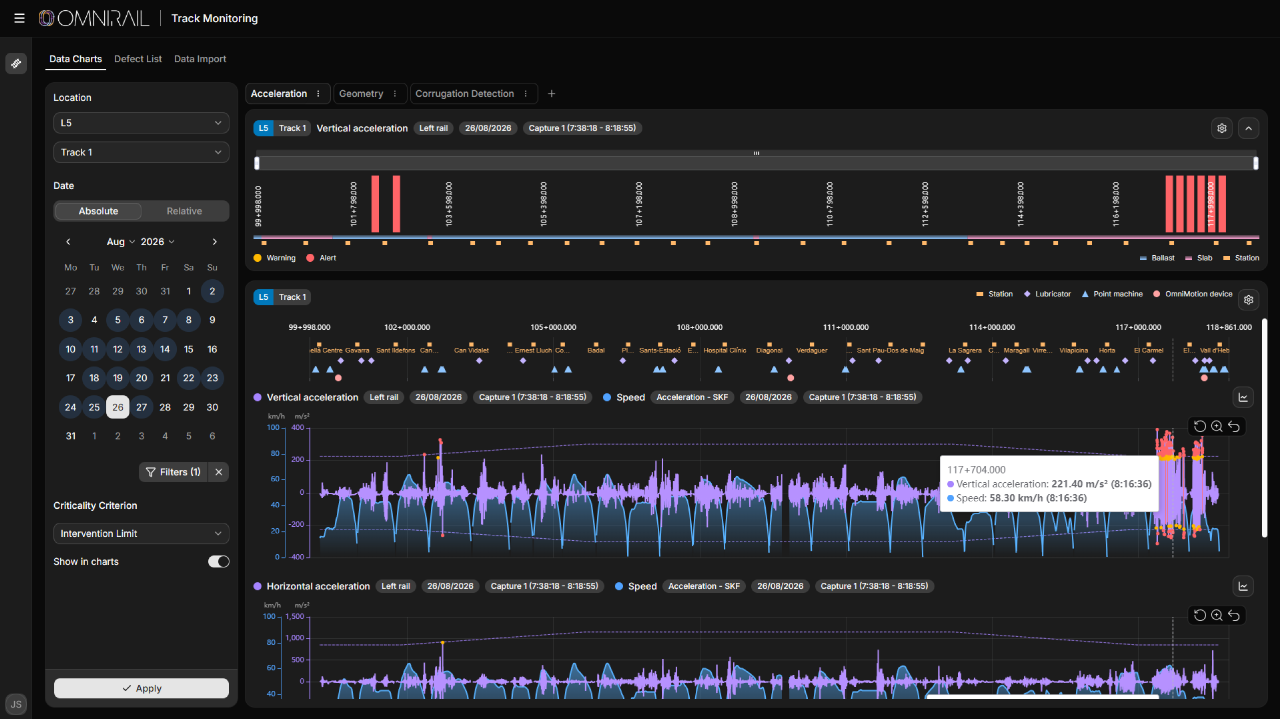Viewport: 1280px width, 719px height.
Task: Open Corrugation Detection tab kebab menu
Action: [526, 94]
